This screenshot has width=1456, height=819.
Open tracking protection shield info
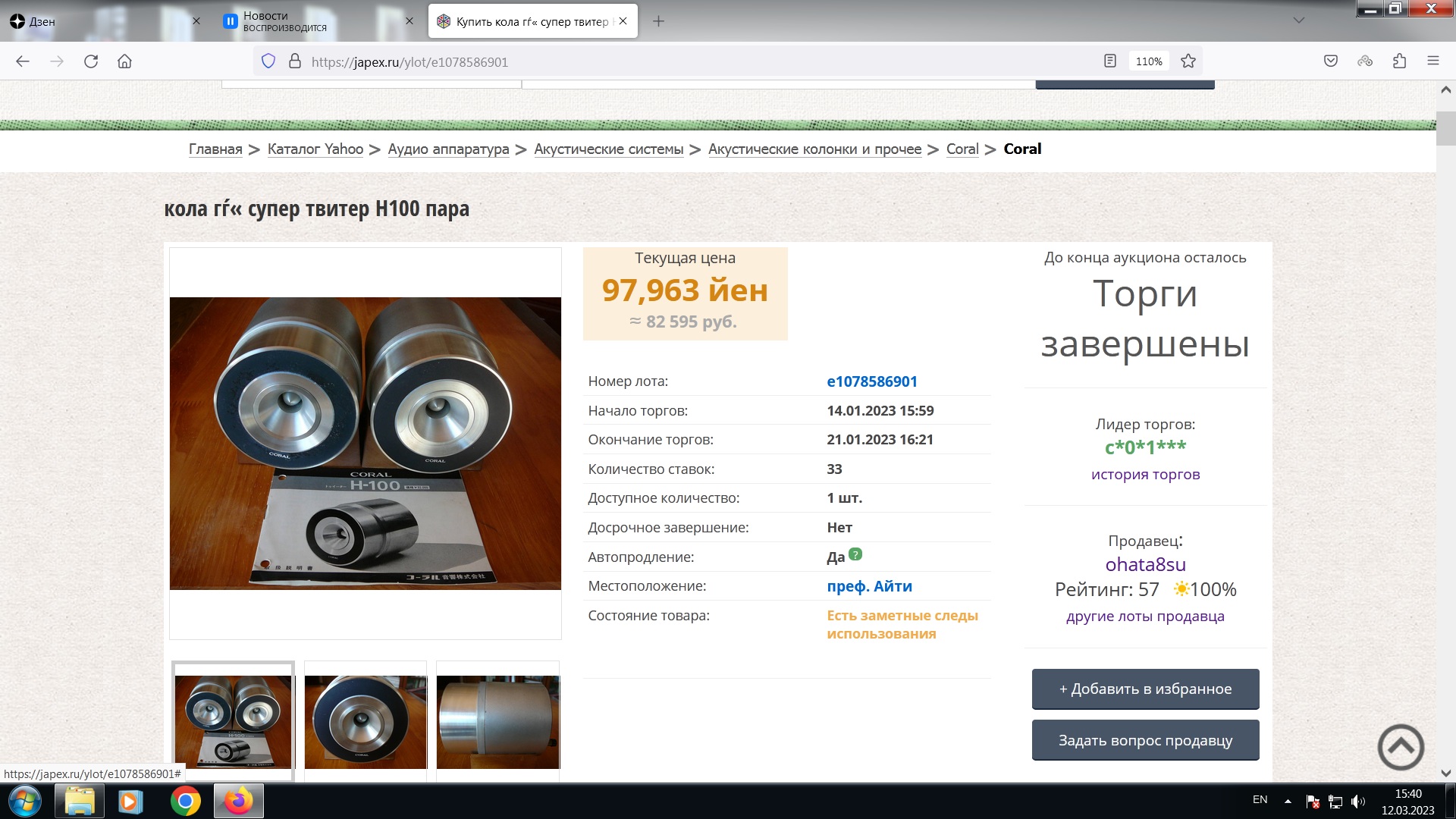268,61
